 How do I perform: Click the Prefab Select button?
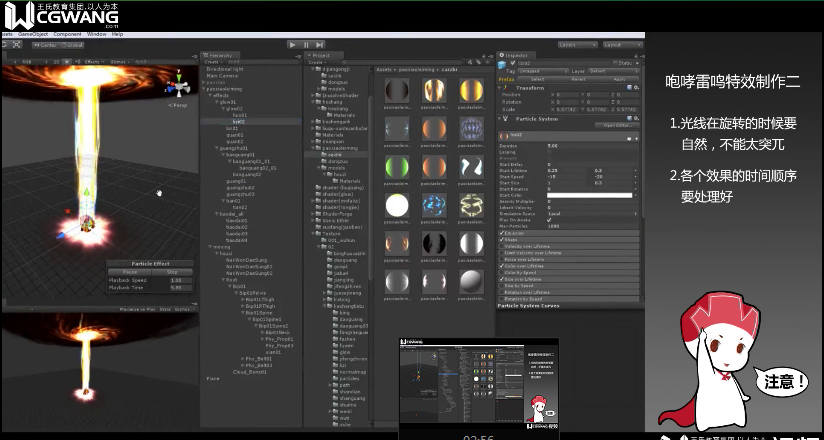pos(538,79)
